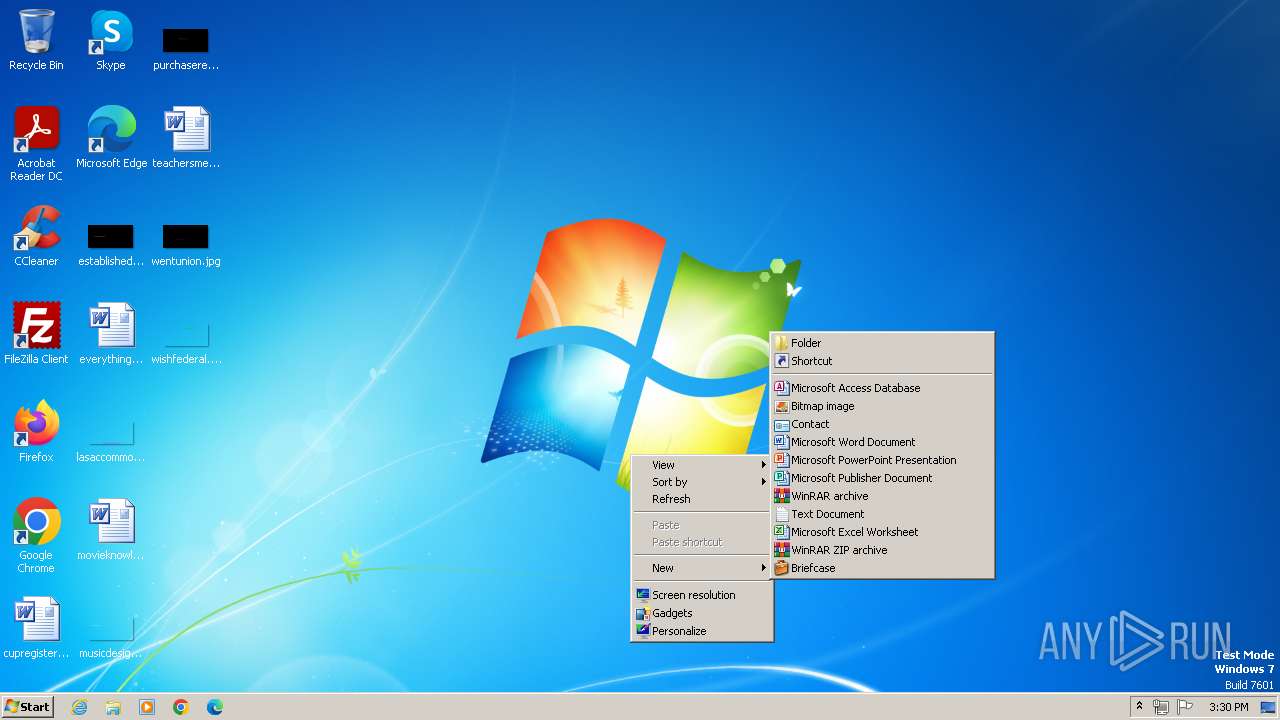Create a Microsoft Publisher Document
This screenshot has width=1280, height=720.
(x=882, y=478)
